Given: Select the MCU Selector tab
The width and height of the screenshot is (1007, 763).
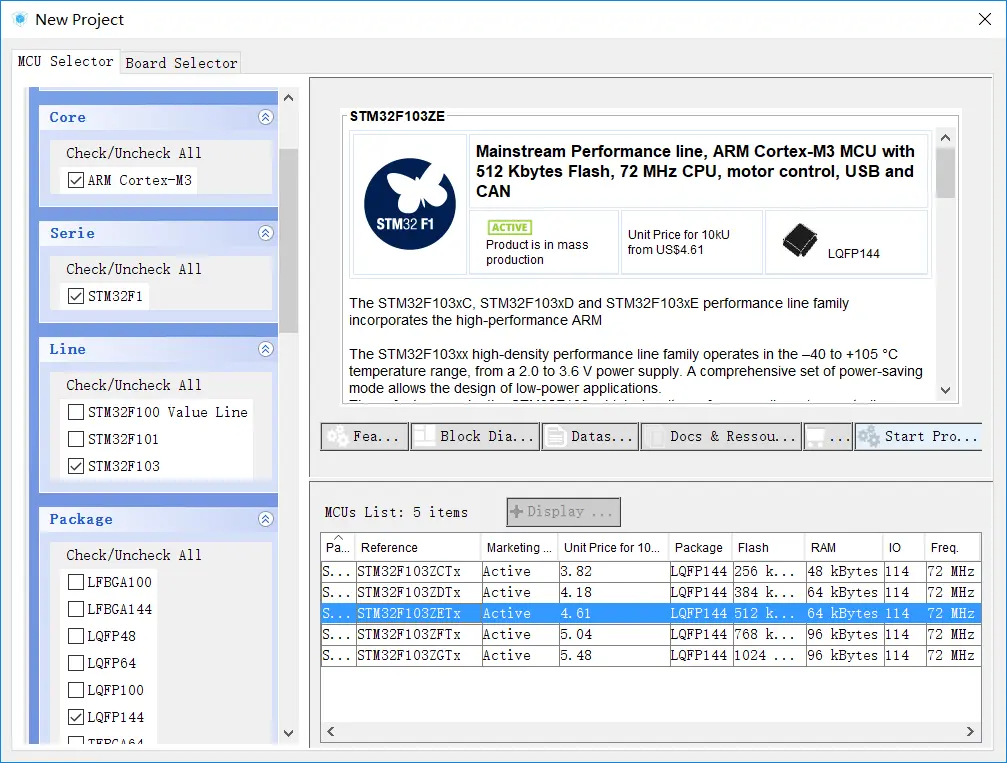Looking at the screenshot, I should 66,62.
